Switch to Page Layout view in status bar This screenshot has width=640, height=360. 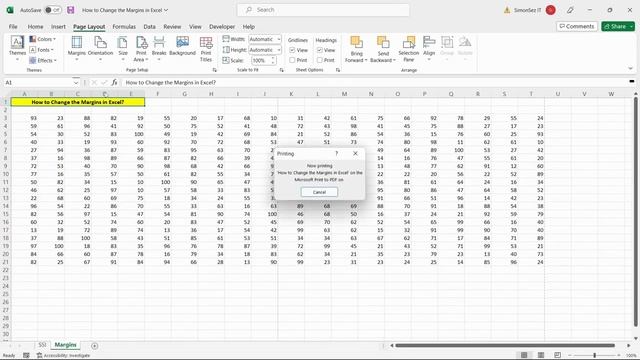click(x=541, y=355)
